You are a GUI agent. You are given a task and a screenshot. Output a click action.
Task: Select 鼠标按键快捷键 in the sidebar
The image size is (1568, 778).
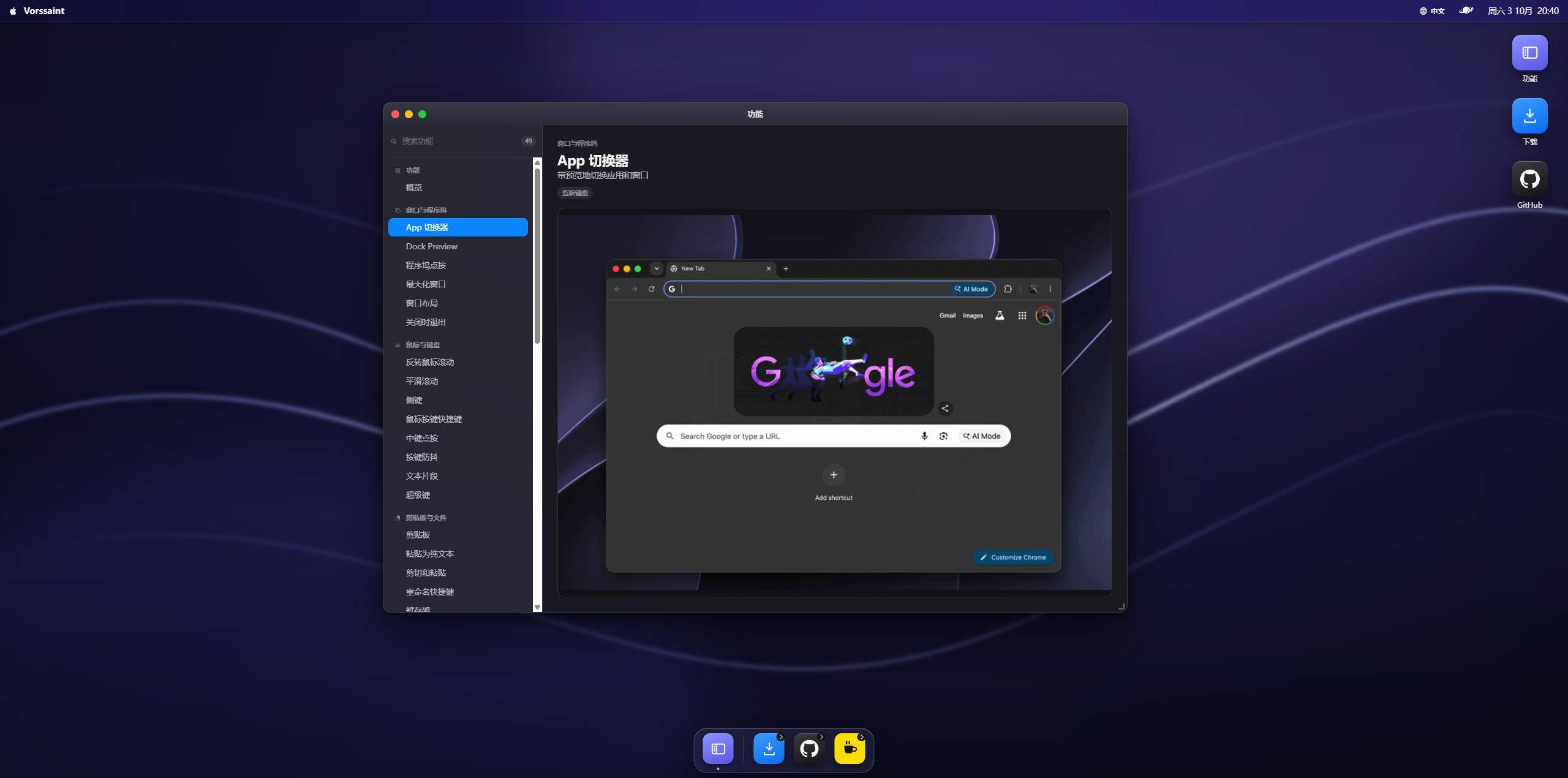[458, 419]
